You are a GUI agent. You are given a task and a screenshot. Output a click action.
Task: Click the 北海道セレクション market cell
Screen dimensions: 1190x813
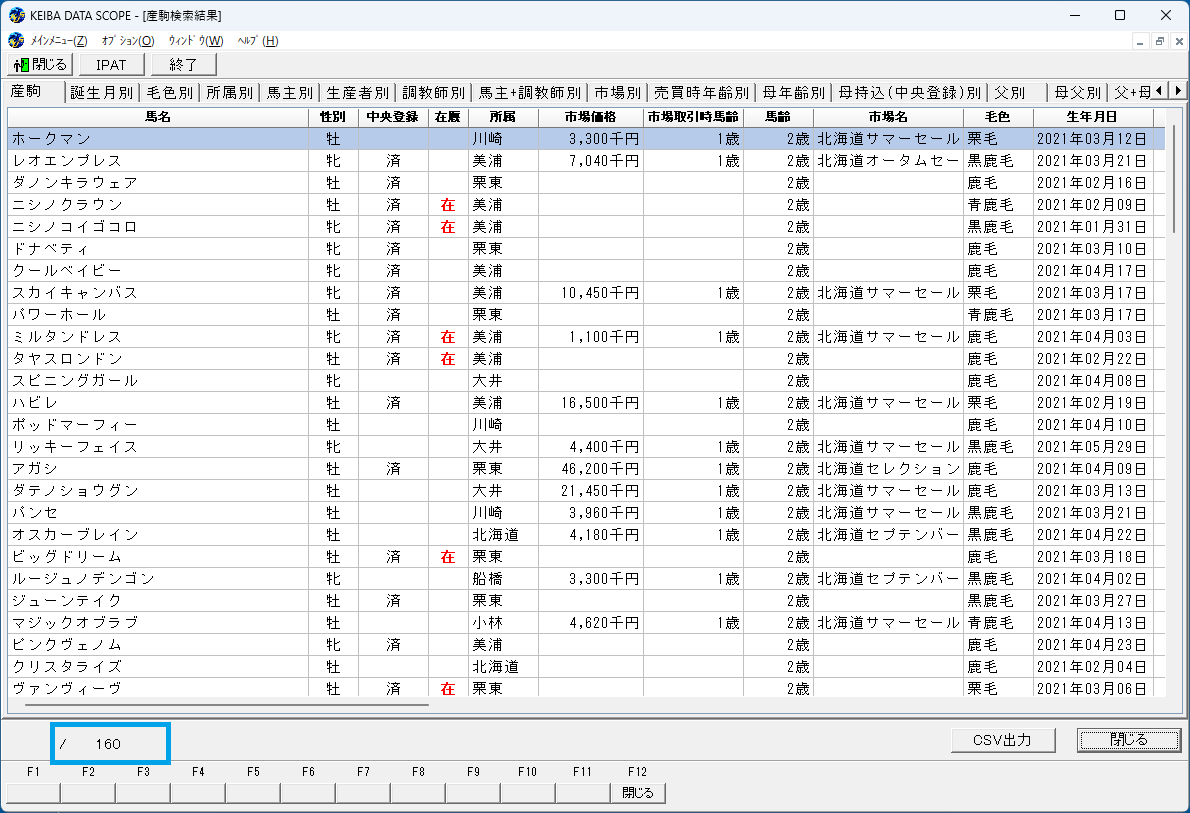pos(888,469)
